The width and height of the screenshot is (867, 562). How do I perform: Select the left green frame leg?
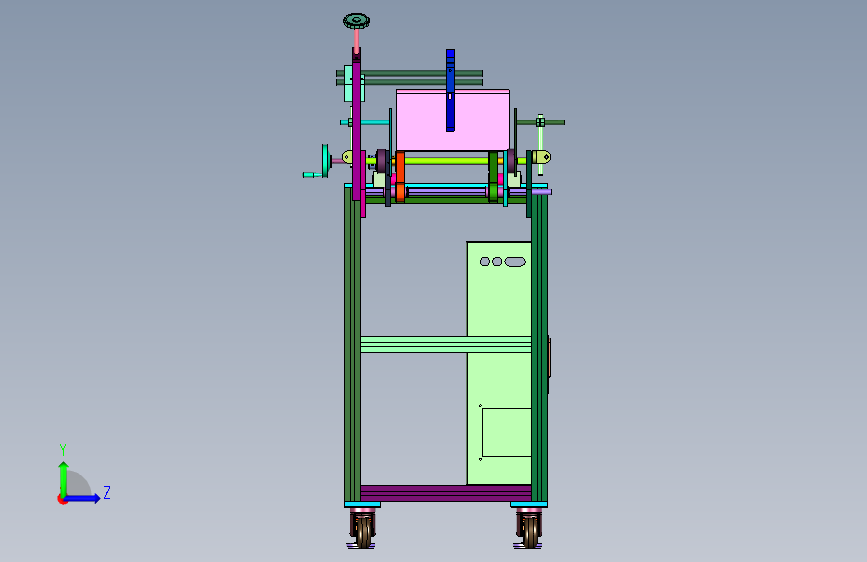[x=352, y=344]
